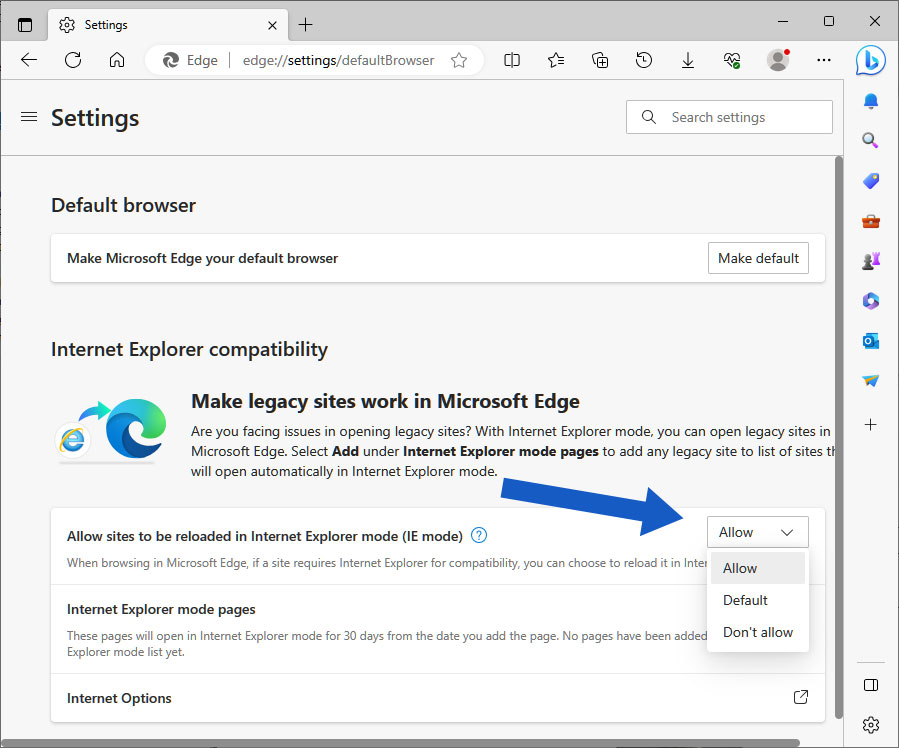Open the user profile avatar
899x748 pixels.
[x=778, y=60]
